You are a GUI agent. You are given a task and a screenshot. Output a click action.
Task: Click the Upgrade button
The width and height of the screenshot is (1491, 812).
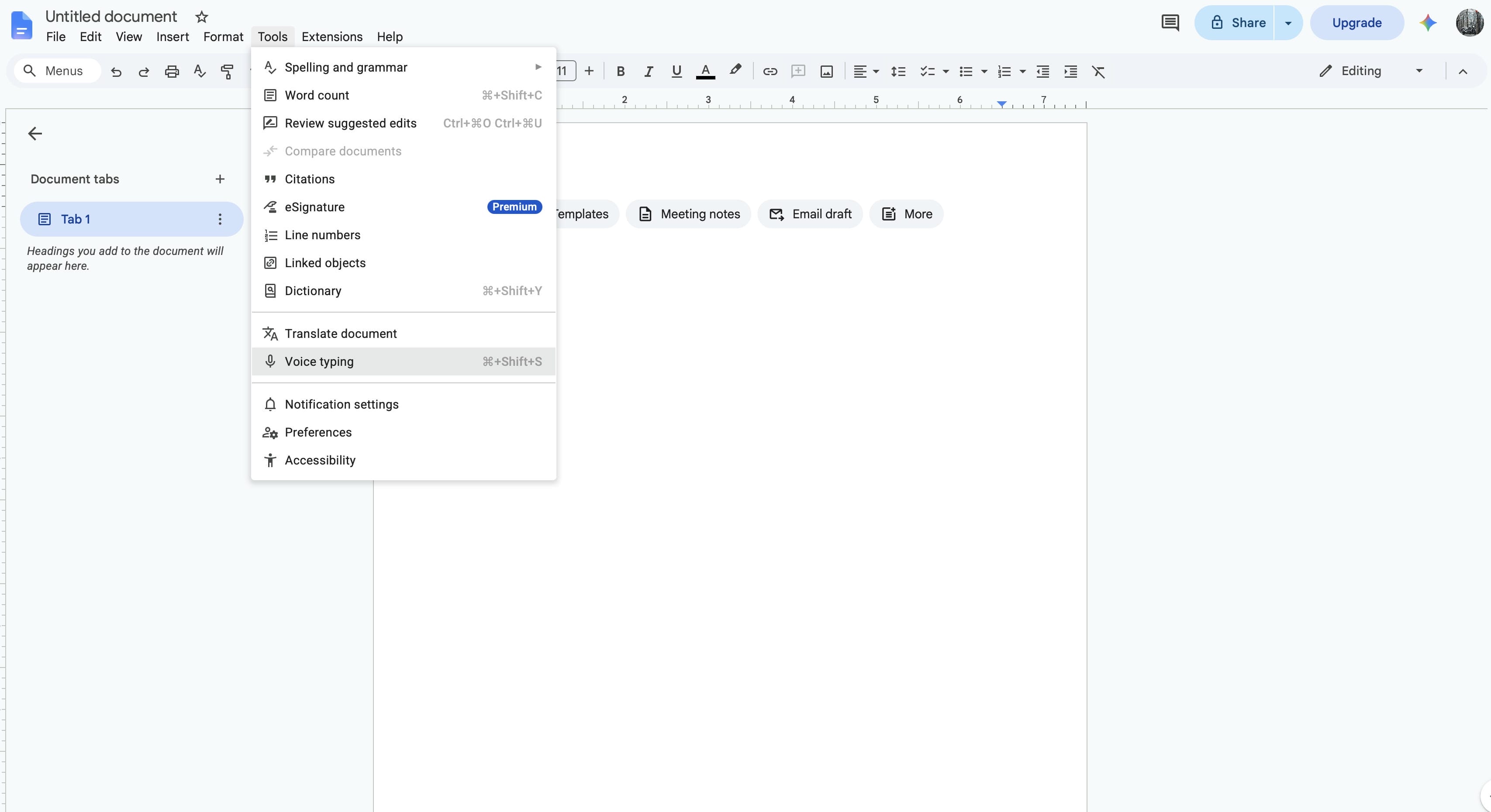1357,23
